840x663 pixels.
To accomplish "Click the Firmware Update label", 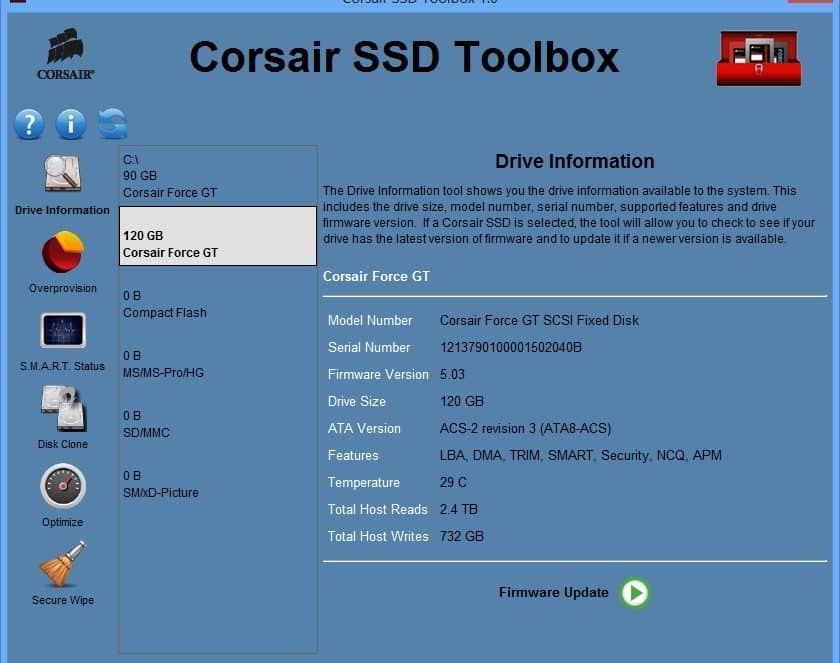I will pos(553,592).
